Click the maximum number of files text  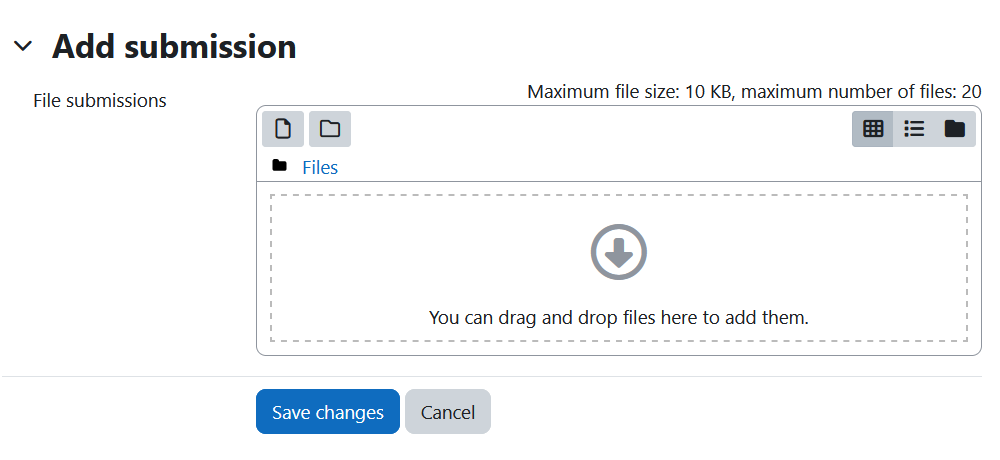pos(862,93)
